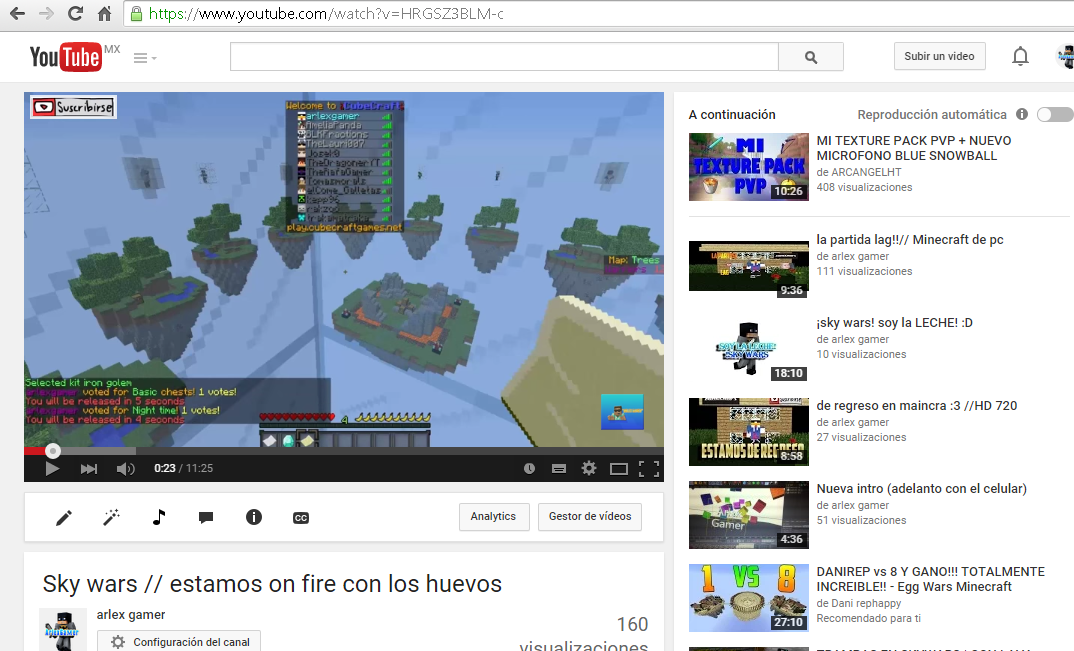This screenshot has height=651, width=1074.
Task: Mute the video with the speaker icon
Action: pos(125,469)
